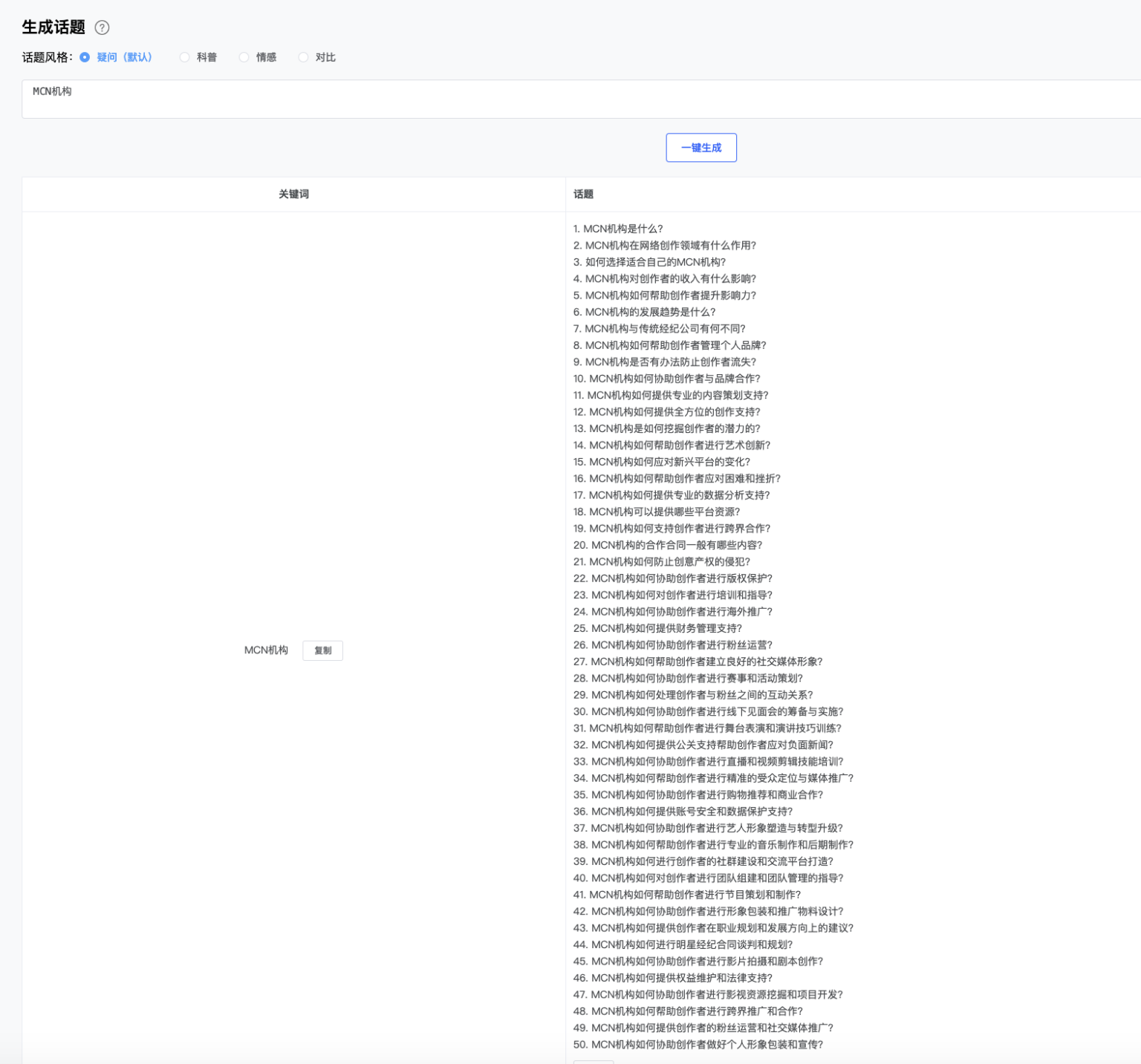Click topic 3 about choosing a suitable MCN机构
Viewport: 1141px width, 1064px height.
click(x=649, y=262)
